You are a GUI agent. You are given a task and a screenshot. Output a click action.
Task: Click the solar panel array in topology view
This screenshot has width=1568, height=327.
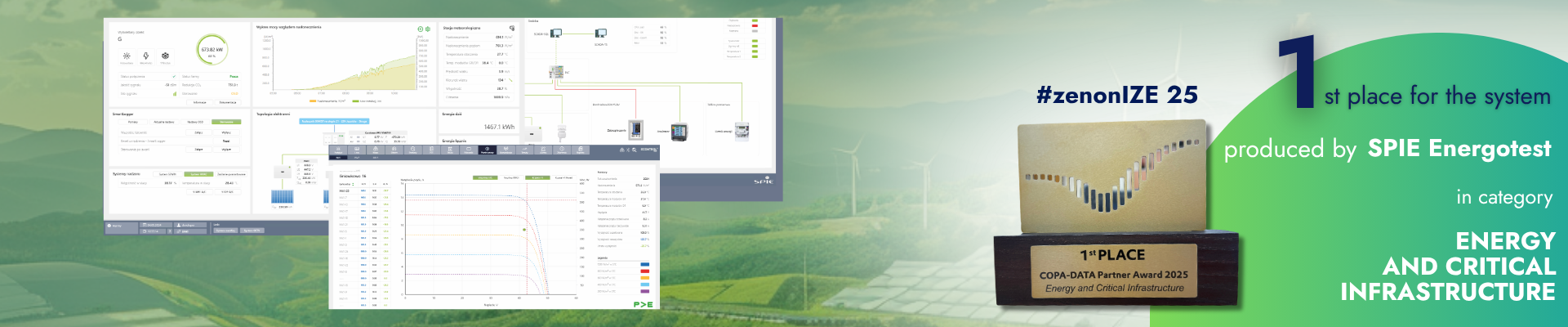click(282, 197)
